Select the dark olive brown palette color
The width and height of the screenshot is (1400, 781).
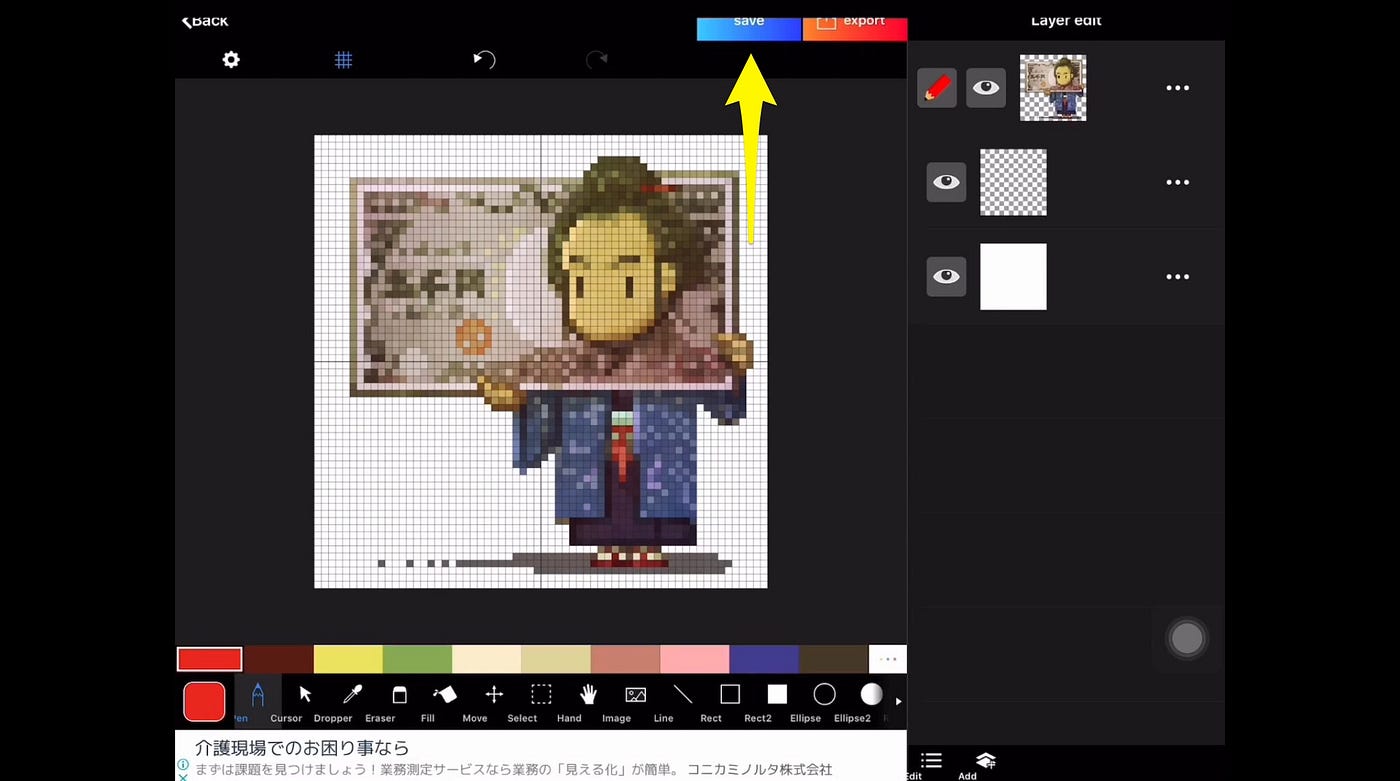[832, 659]
